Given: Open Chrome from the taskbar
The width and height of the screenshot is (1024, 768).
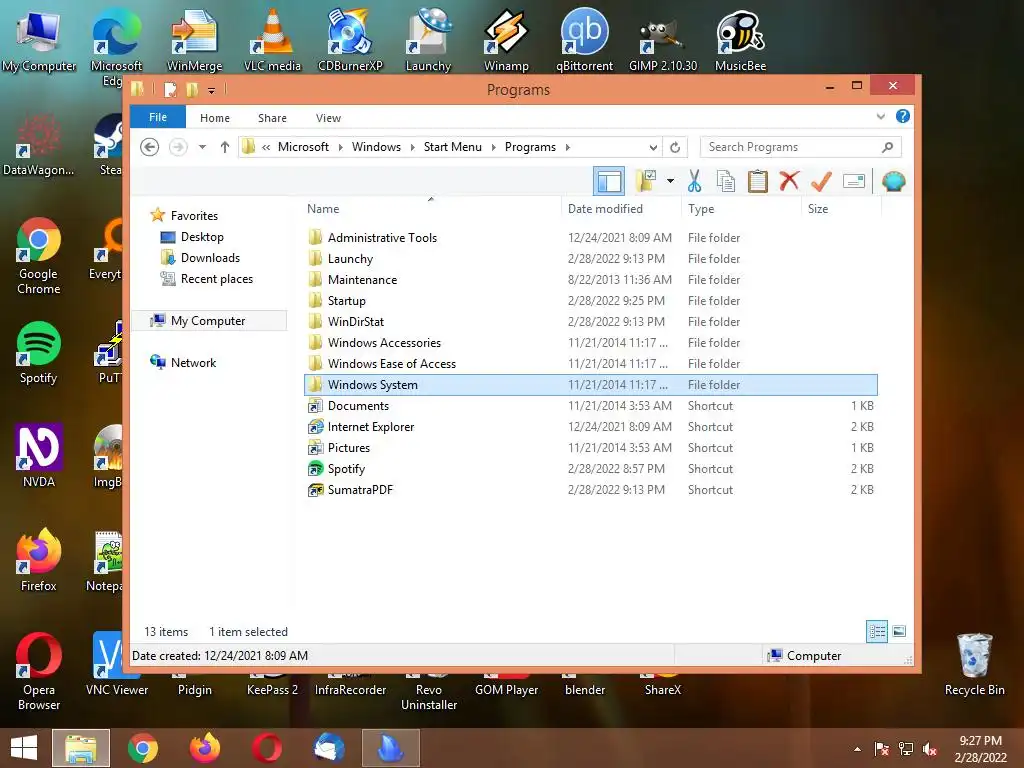Looking at the screenshot, I should click(x=142, y=748).
